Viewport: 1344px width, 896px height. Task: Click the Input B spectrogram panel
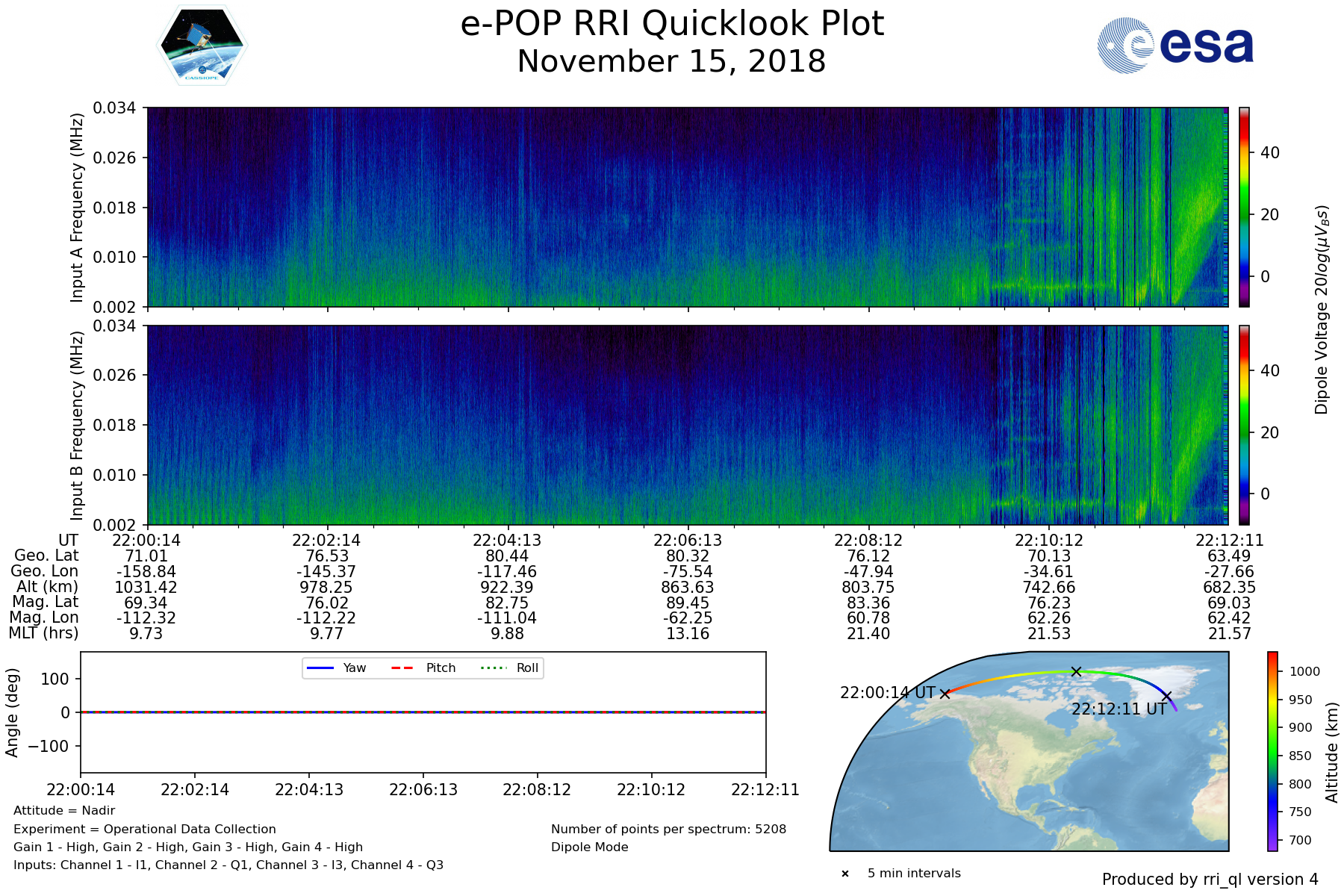tap(687, 425)
